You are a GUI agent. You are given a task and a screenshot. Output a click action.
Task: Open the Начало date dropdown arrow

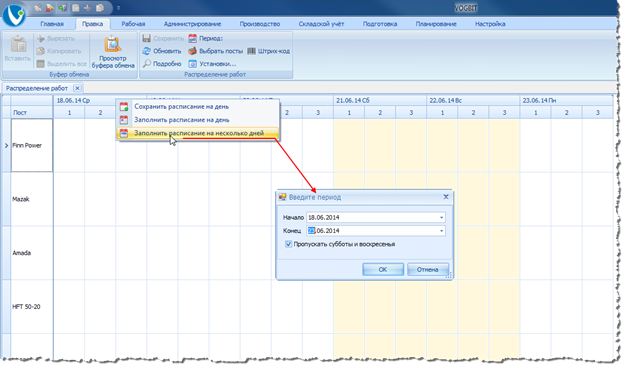tap(441, 218)
